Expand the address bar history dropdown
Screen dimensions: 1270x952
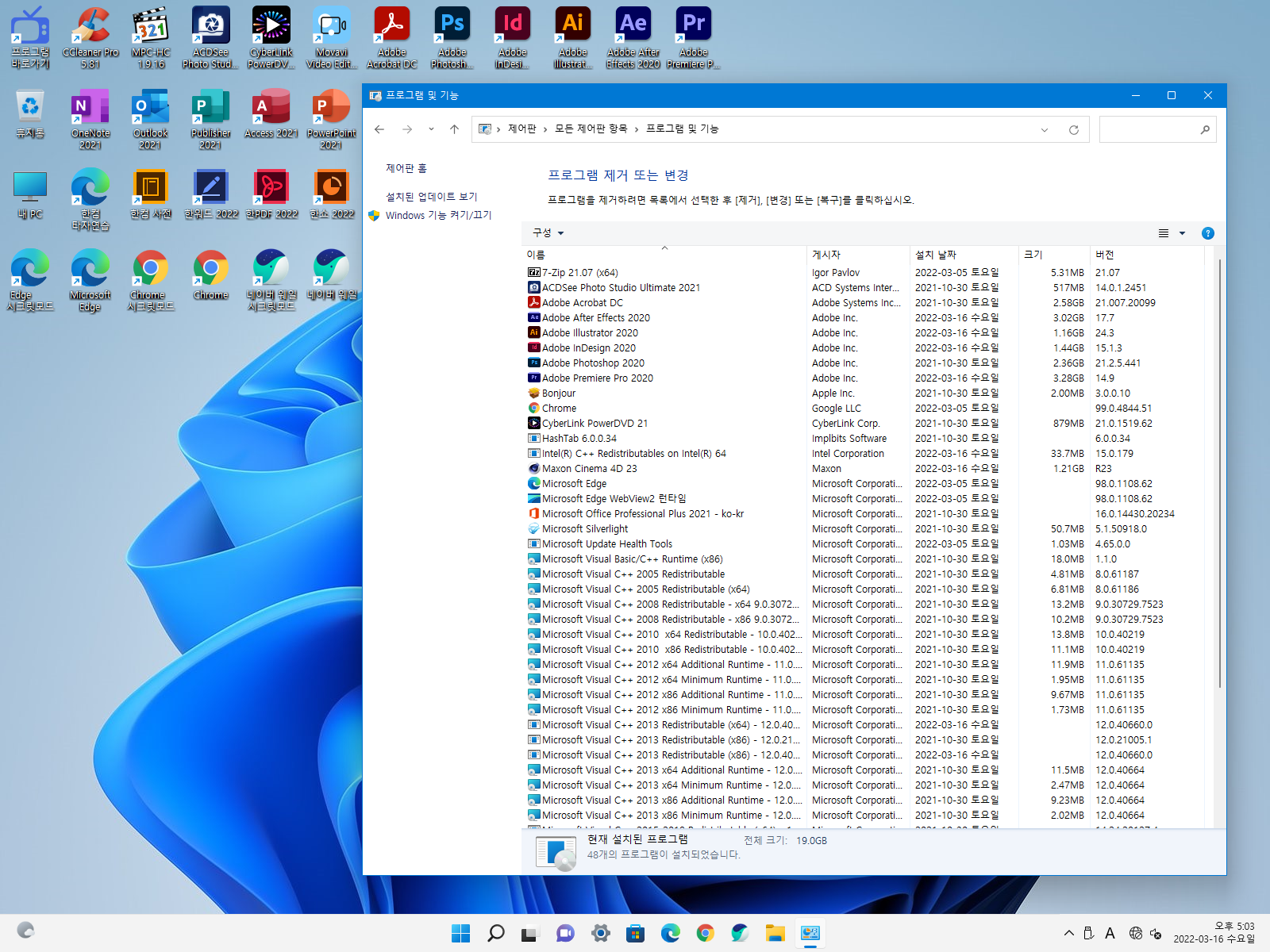[1045, 129]
